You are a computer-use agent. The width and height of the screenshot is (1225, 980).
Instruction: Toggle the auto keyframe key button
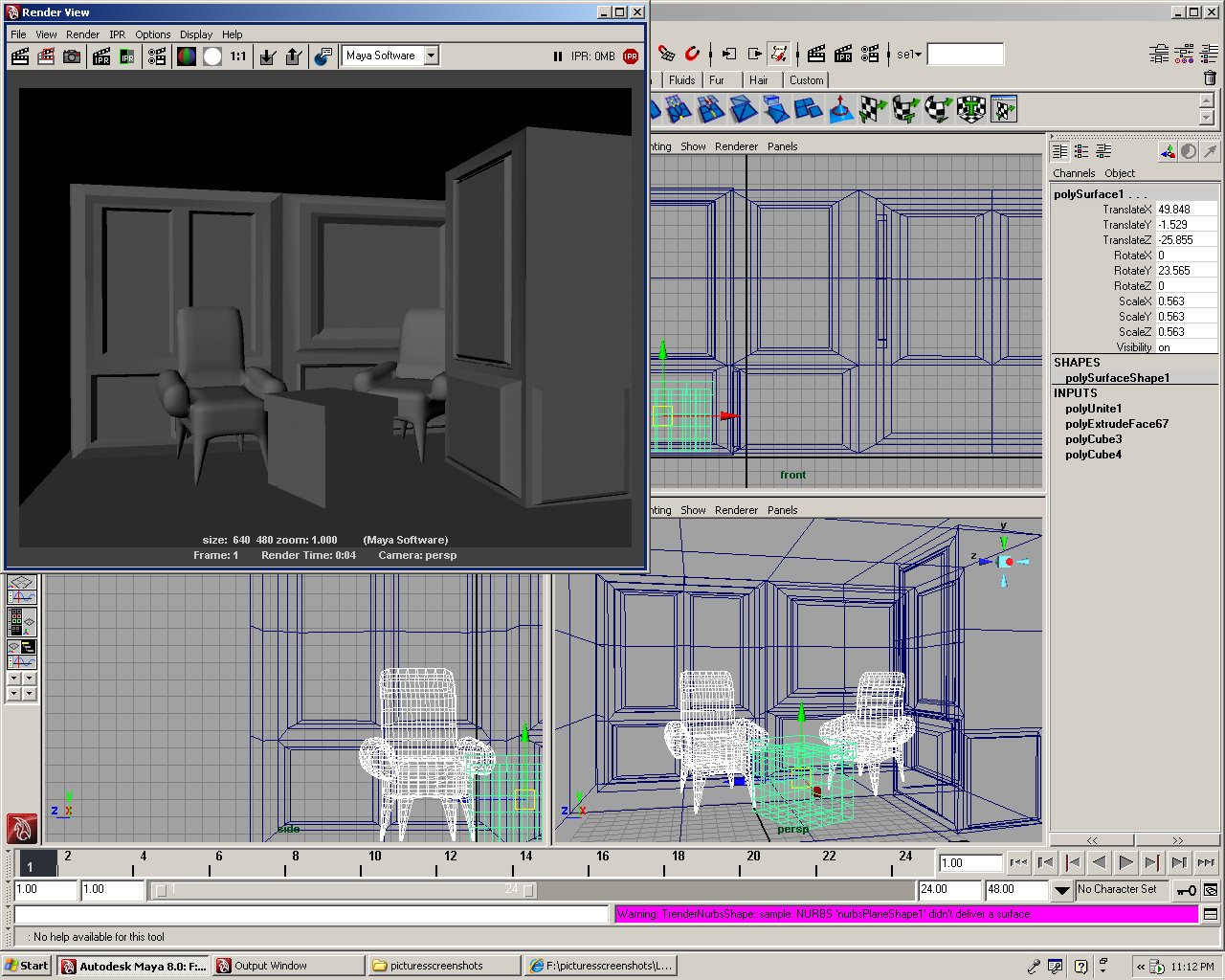coord(1186,890)
